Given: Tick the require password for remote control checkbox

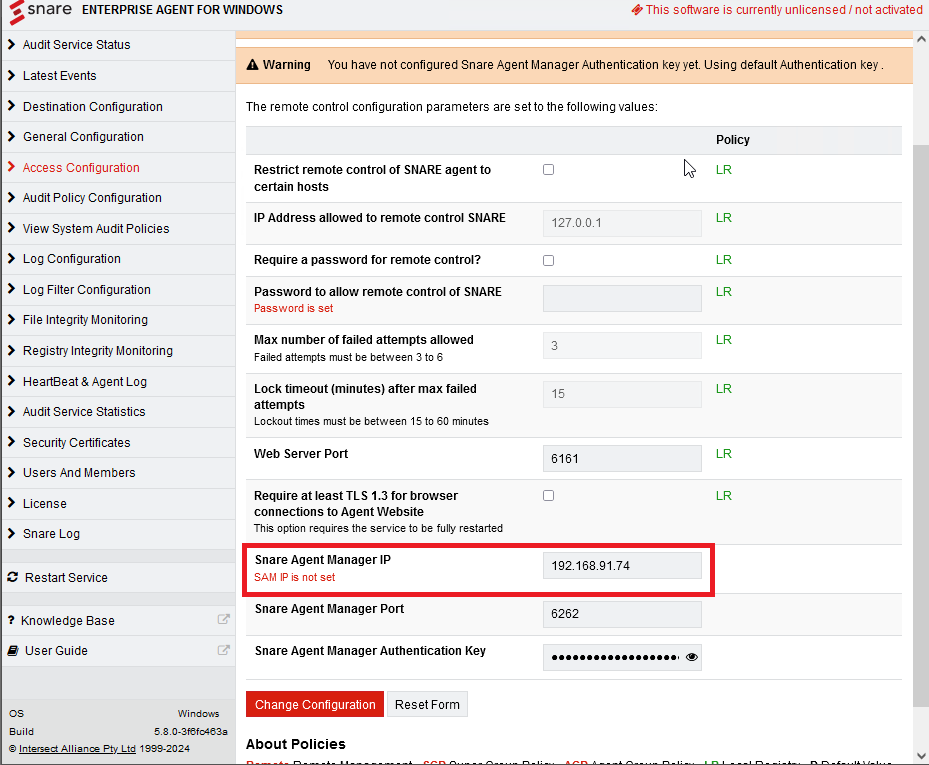Looking at the screenshot, I should (x=549, y=261).
